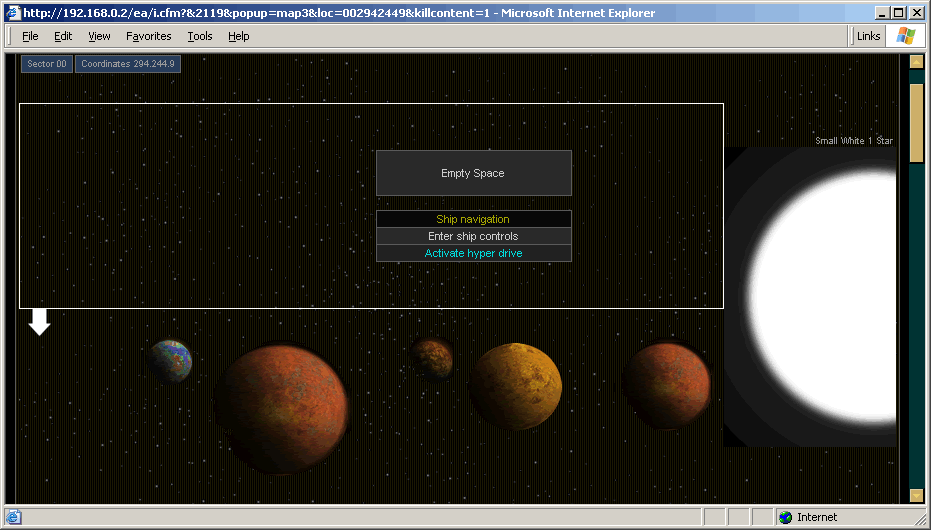
Task: Select the red planet nearest the star
Action: click(667, 385)
